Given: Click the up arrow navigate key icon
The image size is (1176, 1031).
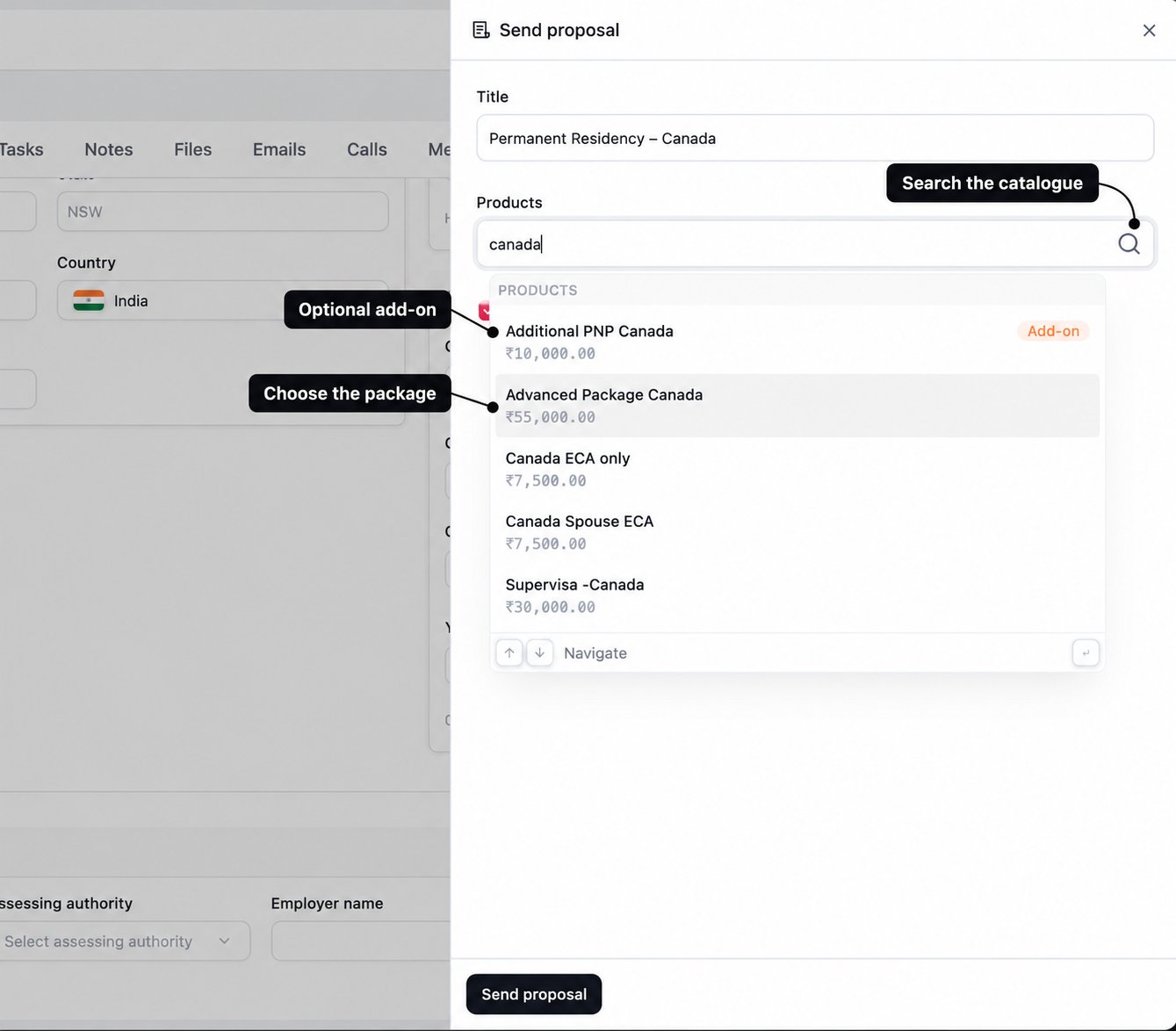Looking at the screenshot, I should coord(509,653).
